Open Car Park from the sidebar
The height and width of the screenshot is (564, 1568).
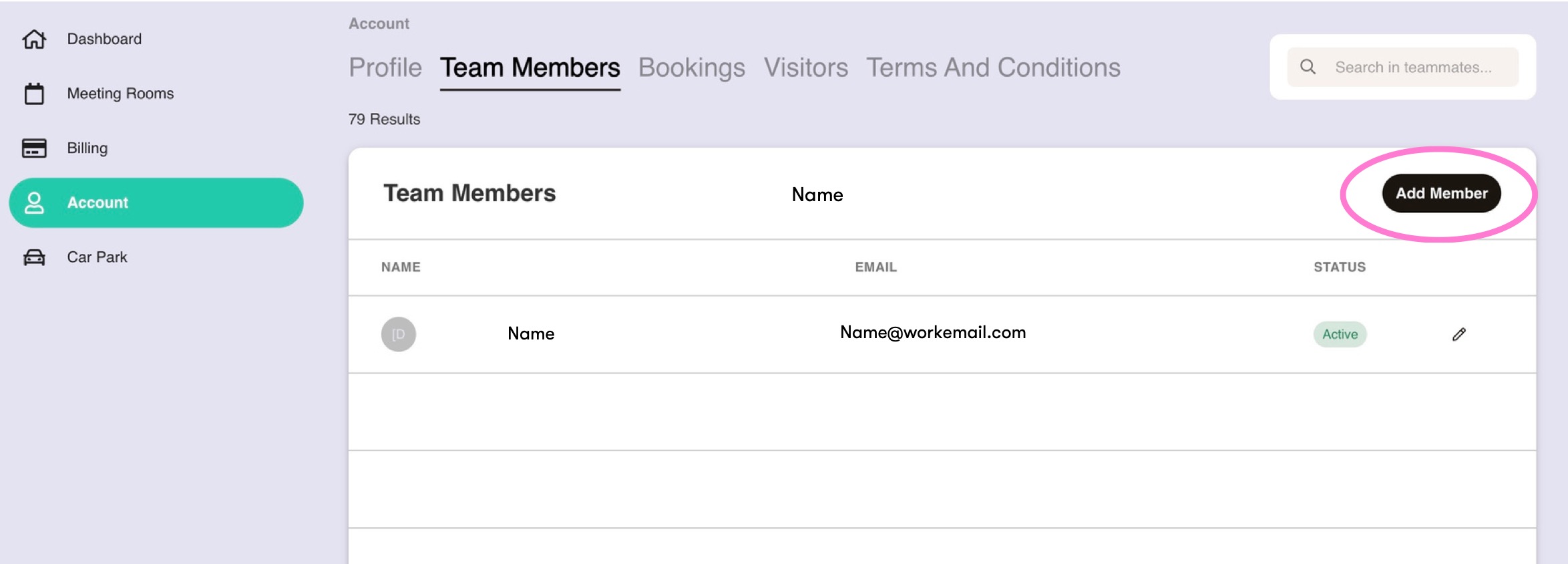97,257
